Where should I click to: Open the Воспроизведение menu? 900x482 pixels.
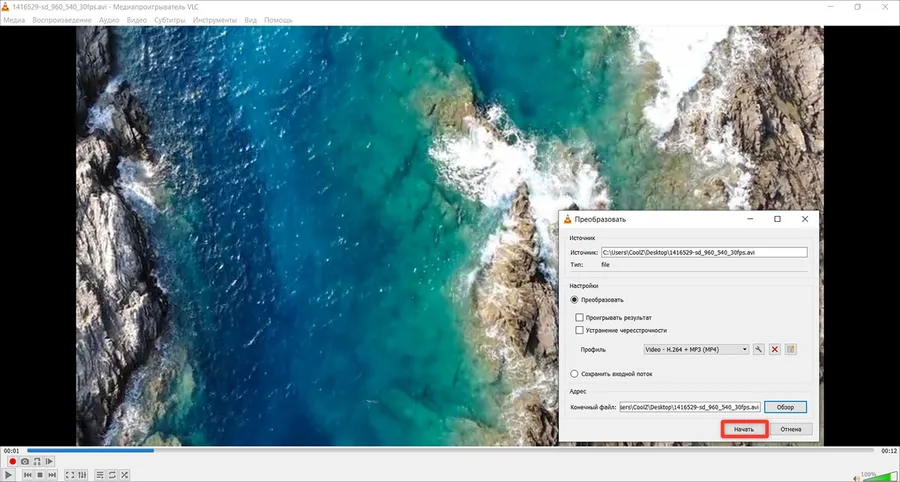[x=62, y=20]
